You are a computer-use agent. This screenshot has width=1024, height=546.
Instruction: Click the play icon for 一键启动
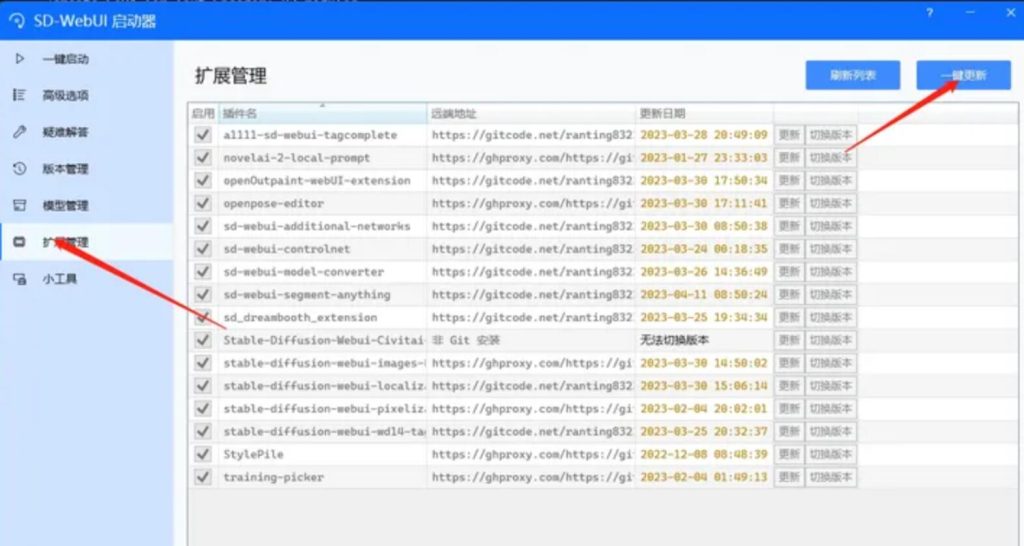pos(19,59)
